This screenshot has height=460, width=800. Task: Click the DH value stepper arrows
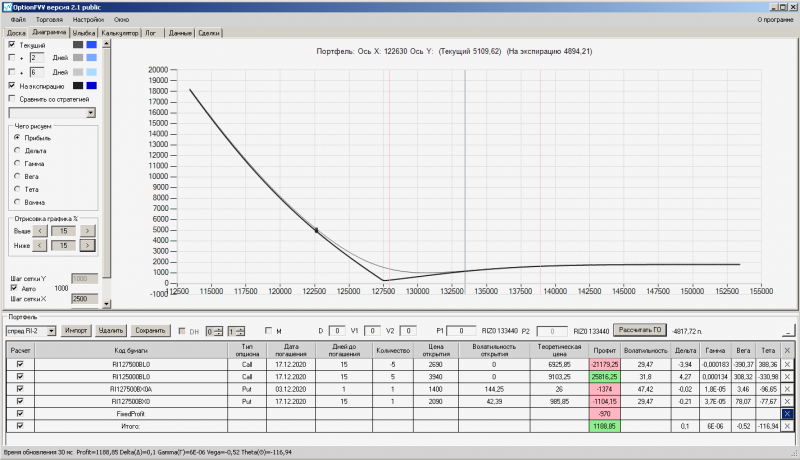click(x=218, y=331)
